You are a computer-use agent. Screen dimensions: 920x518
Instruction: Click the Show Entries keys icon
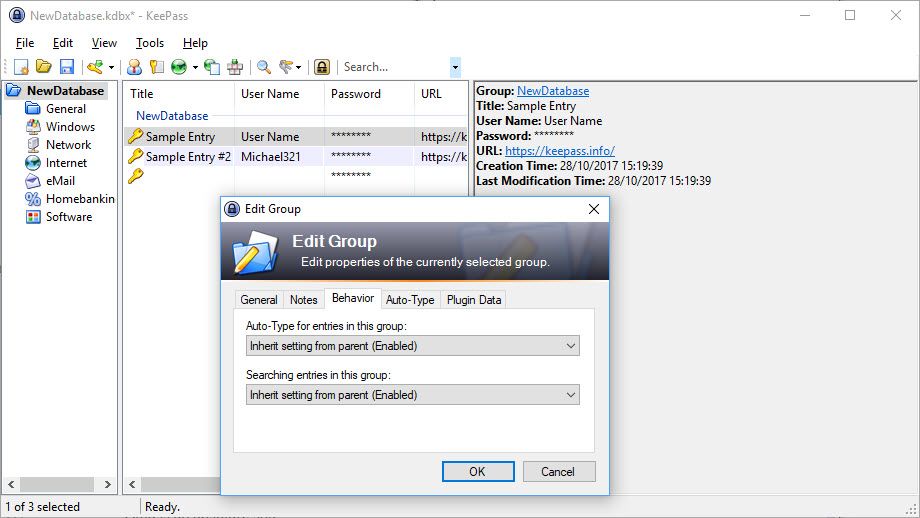[286, 67]
